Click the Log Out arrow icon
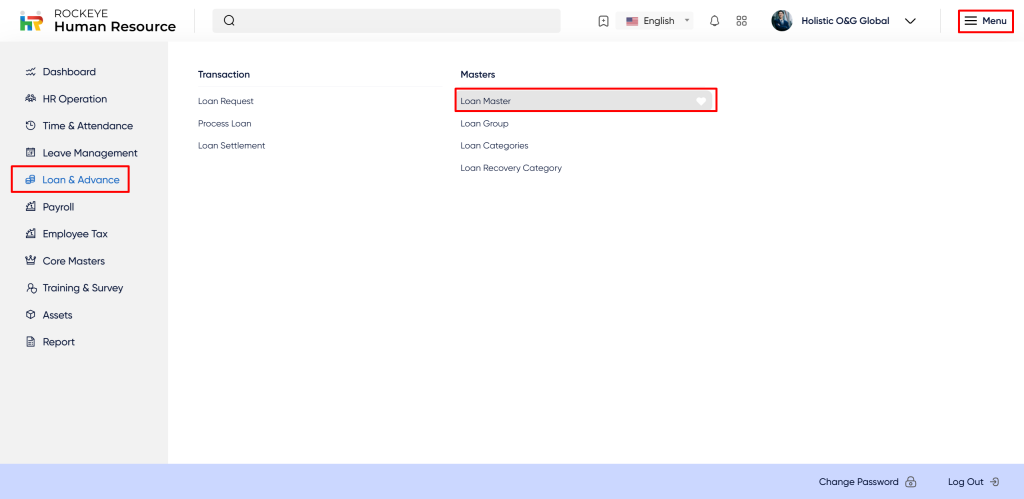Screen dimensions: 1024x499 tap(994, 482)
